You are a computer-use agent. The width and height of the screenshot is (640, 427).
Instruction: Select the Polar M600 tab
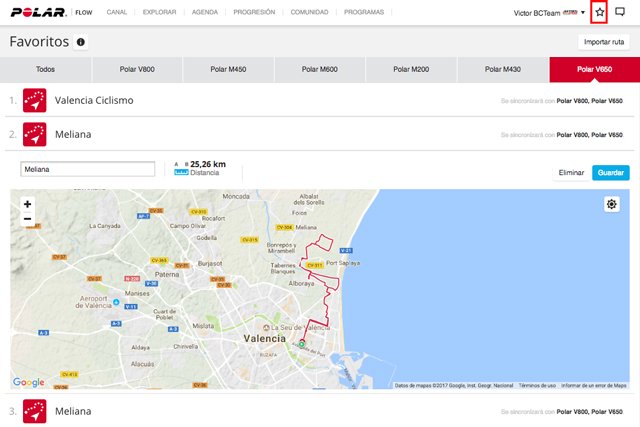(320, 69)
